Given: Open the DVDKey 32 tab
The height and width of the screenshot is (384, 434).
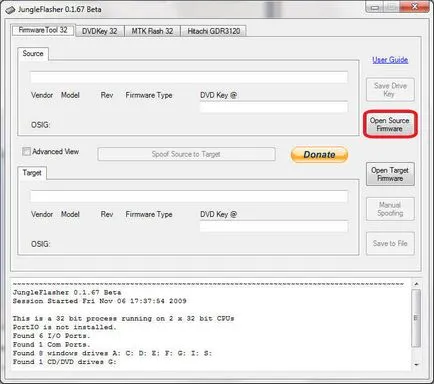Looking at the screenshot, I should [99, 31].
